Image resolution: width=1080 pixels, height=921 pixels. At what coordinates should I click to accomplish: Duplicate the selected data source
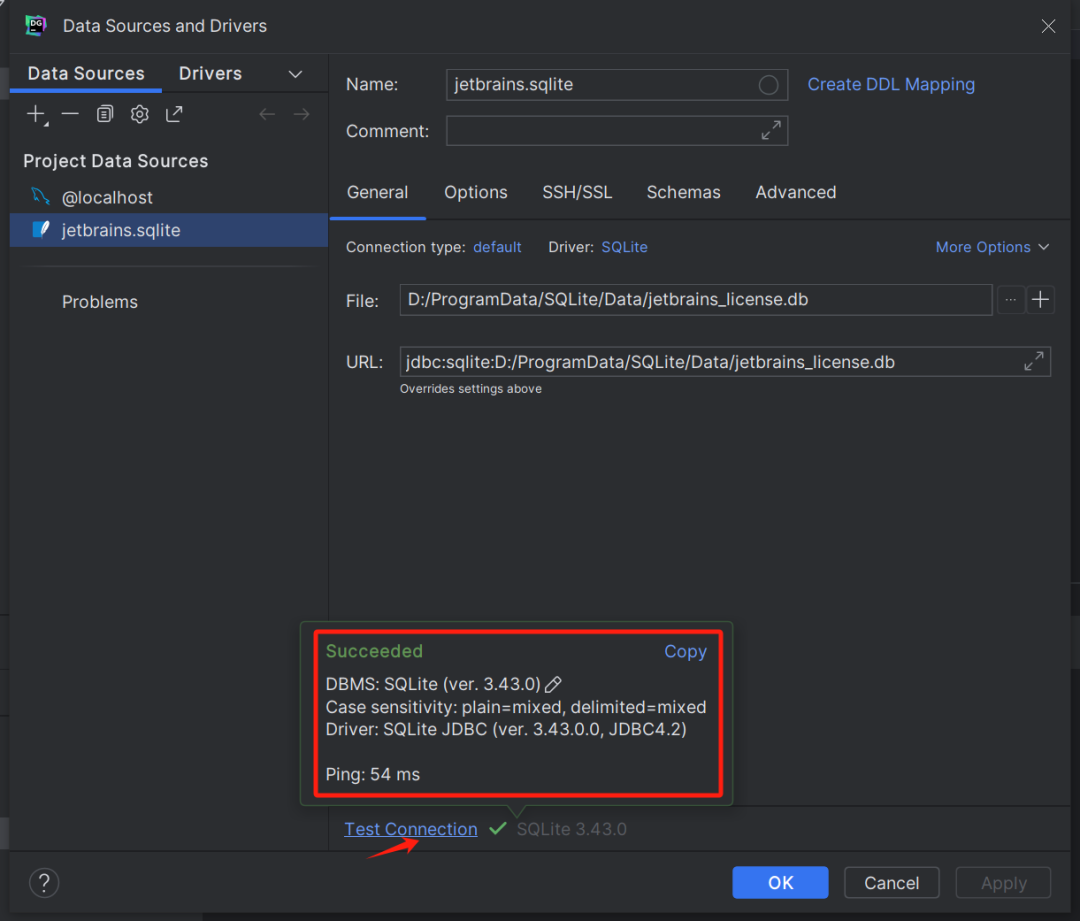point(105,114)
